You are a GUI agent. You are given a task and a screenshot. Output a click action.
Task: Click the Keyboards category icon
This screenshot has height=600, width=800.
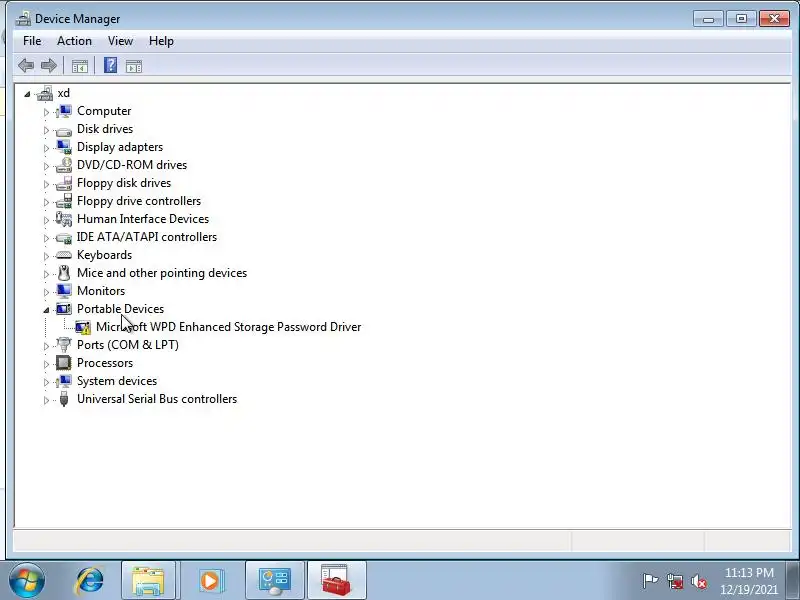click(64, 255)
